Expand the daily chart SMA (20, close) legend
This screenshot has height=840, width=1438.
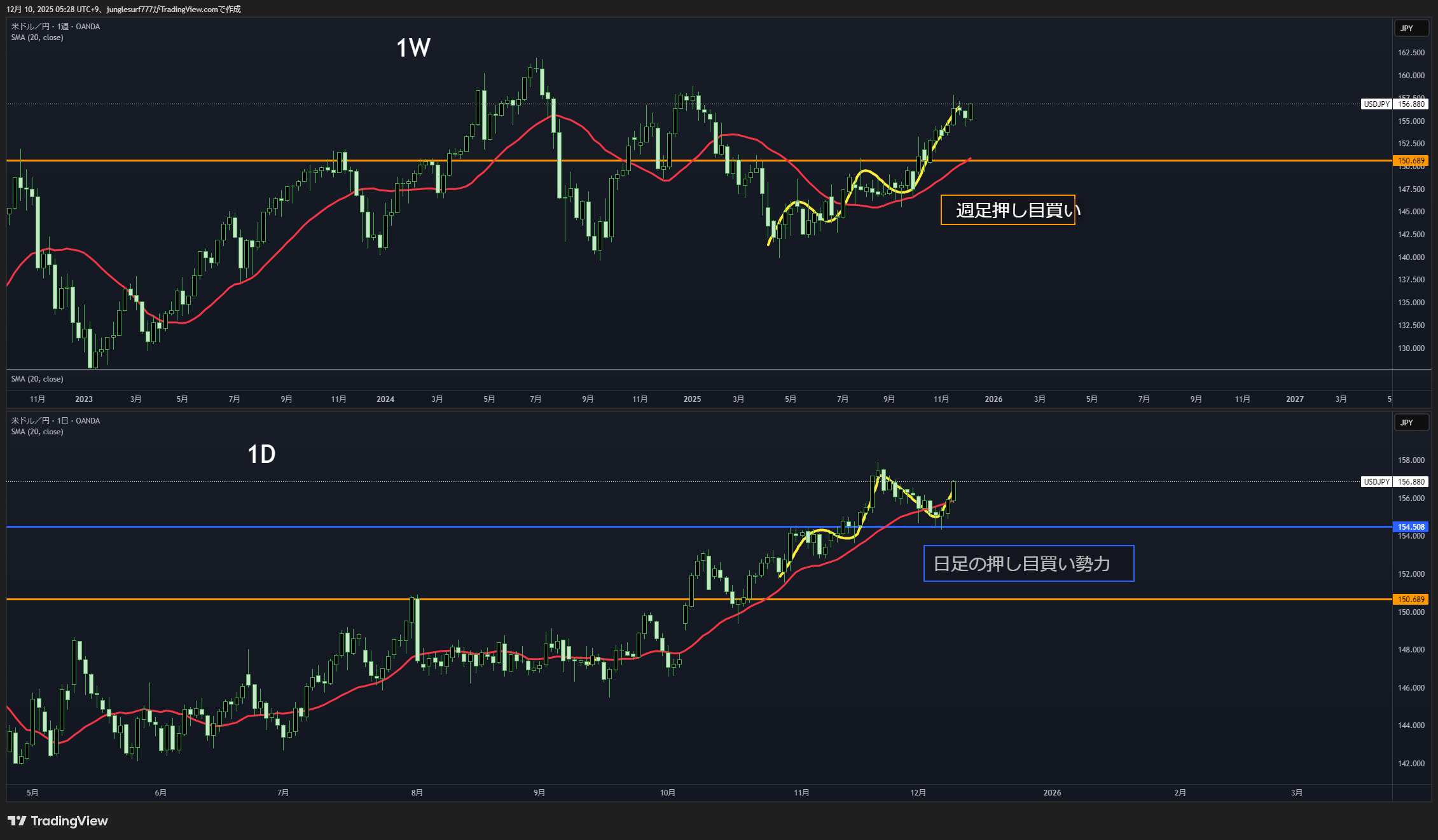37,432
